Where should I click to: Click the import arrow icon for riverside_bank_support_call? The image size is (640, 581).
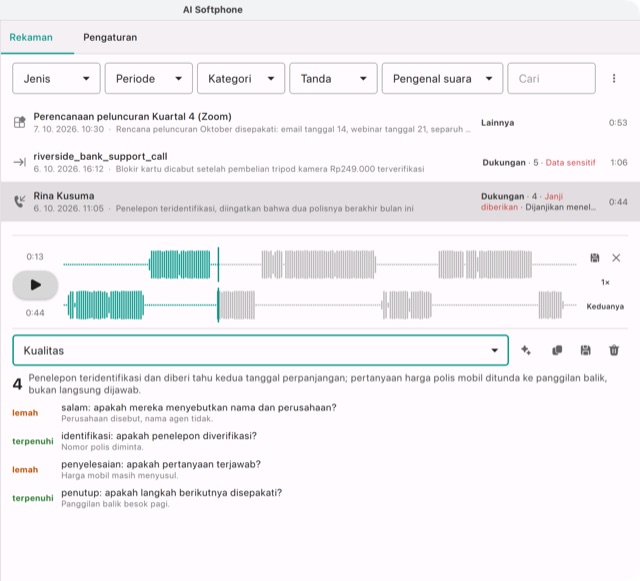pos(19,162)
